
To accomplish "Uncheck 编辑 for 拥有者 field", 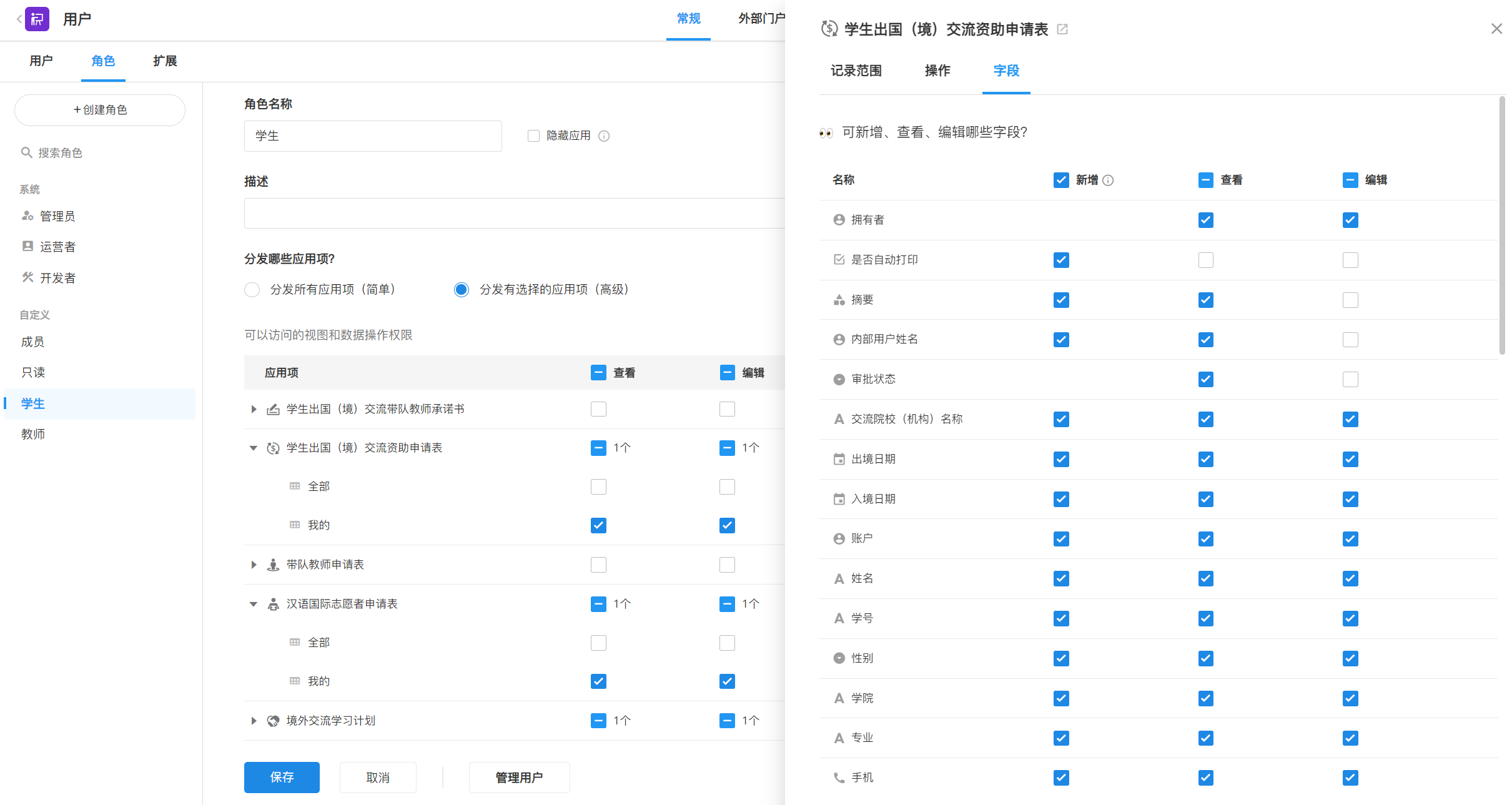I will [1350, 220].
